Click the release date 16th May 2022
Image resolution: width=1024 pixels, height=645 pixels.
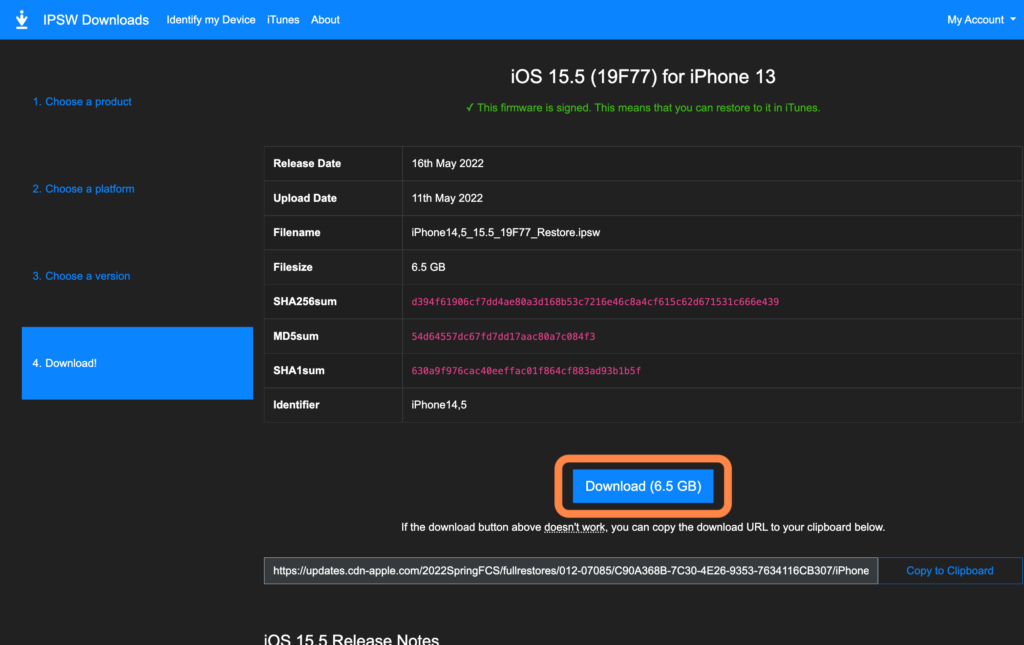pyautogui.click(x=447, y=163)
